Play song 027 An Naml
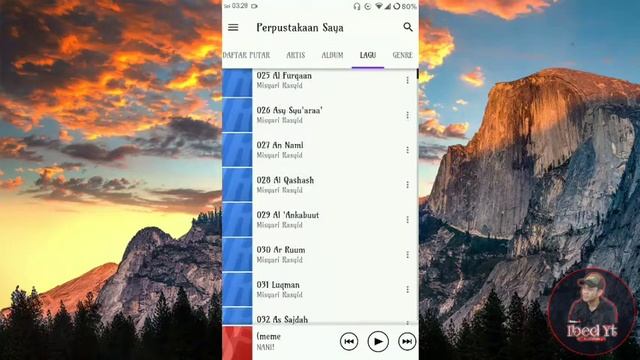 [x=320, y=150]
